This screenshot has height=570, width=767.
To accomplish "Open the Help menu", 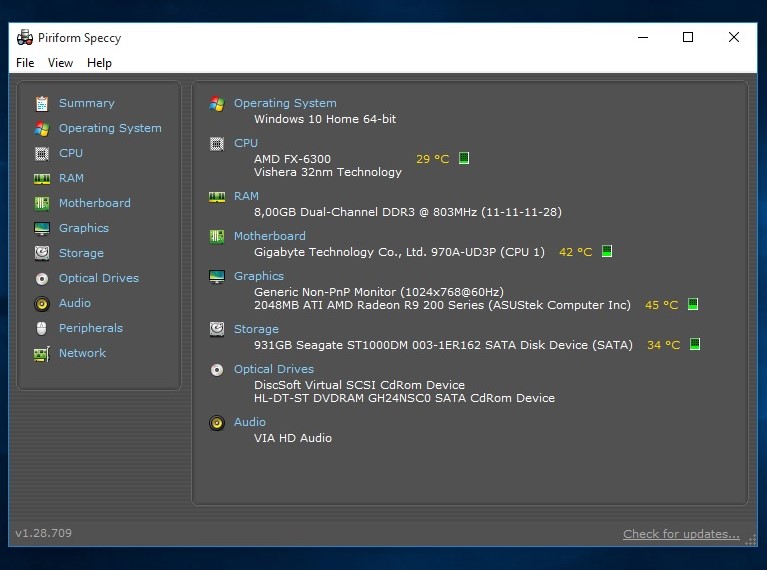I will [99, 63].
